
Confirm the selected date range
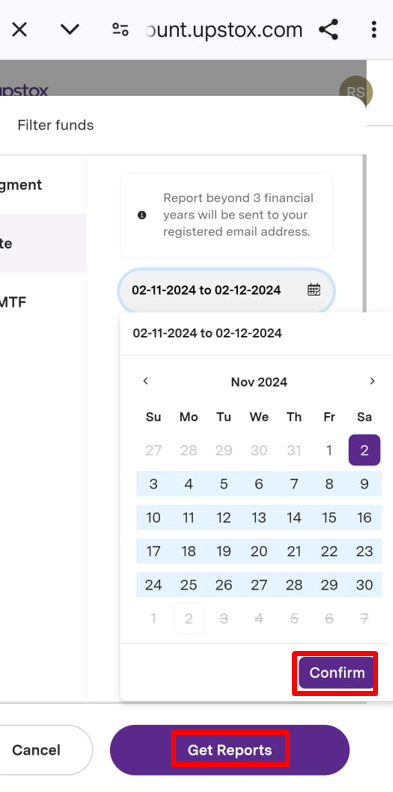tap(336, 673)
